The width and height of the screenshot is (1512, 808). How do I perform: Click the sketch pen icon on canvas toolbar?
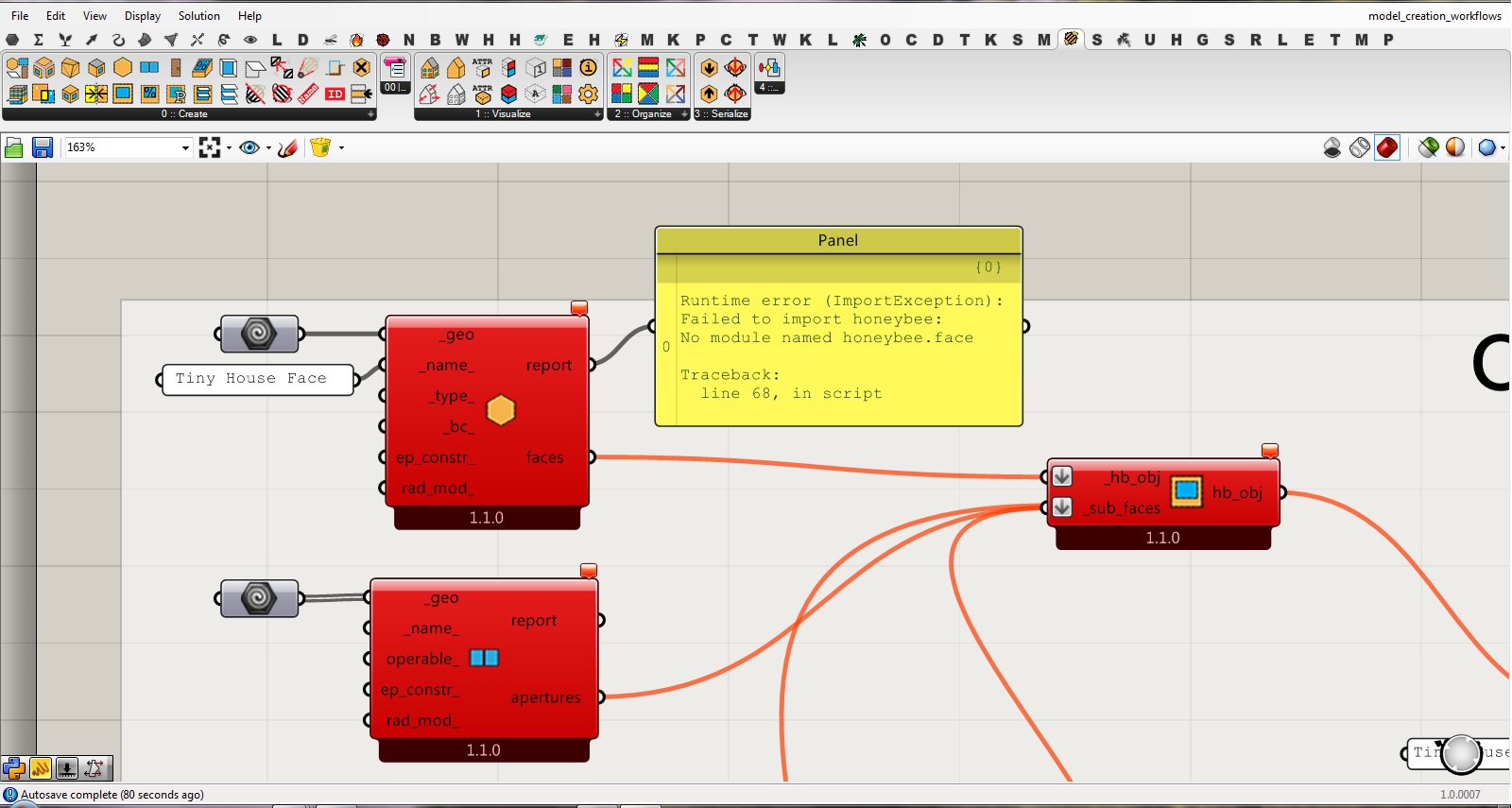coord(288,147)
